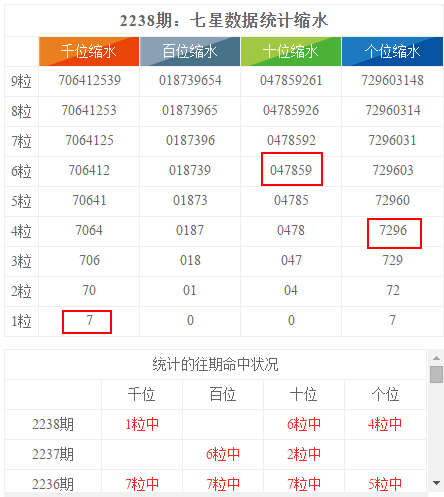Click the 706412539 cell in 9粒 row
The image size is (444, 497).
pos(89,80)
